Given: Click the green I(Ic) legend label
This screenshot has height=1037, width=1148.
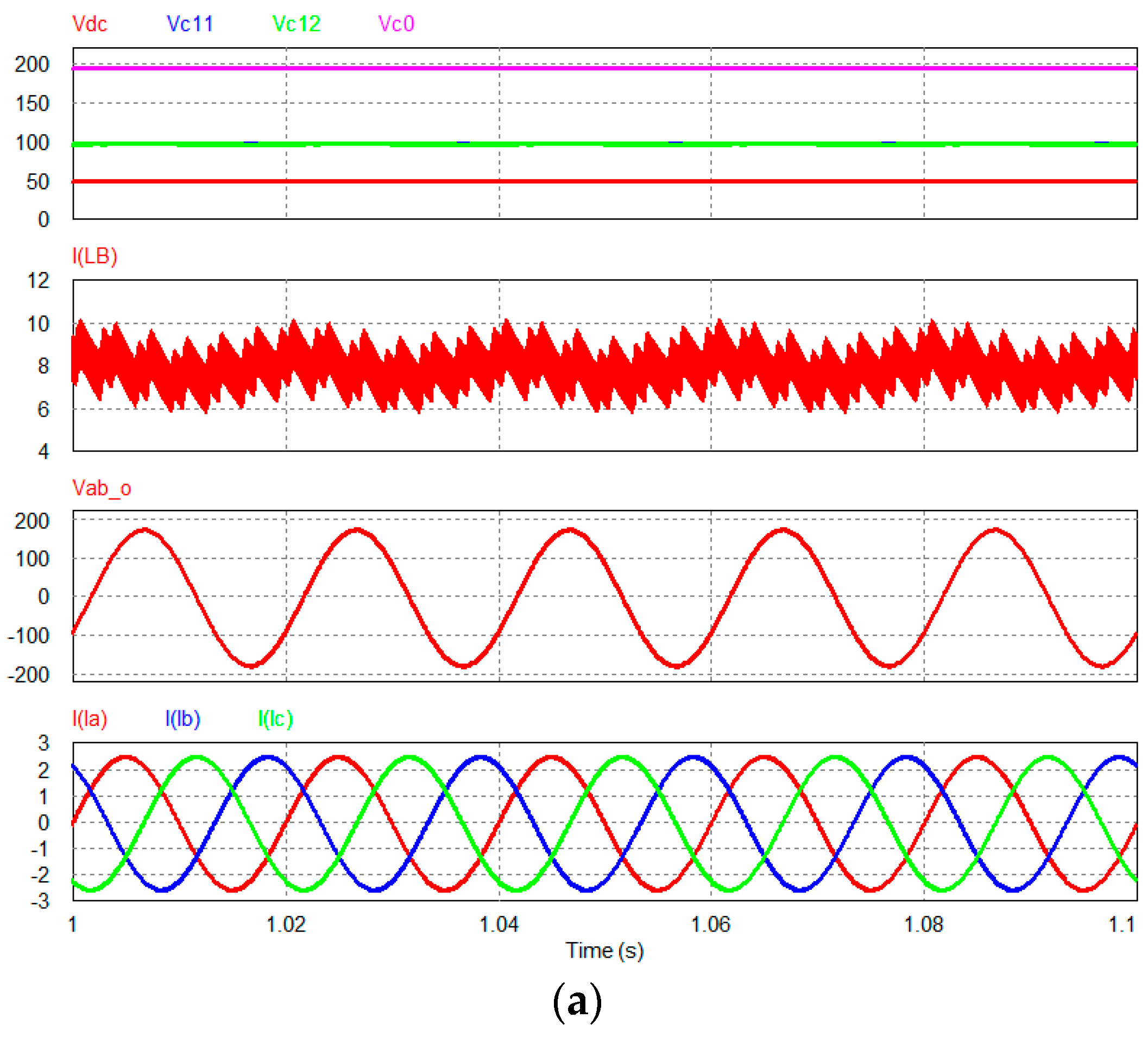Looking at the screenshot, I should [276, 719].
